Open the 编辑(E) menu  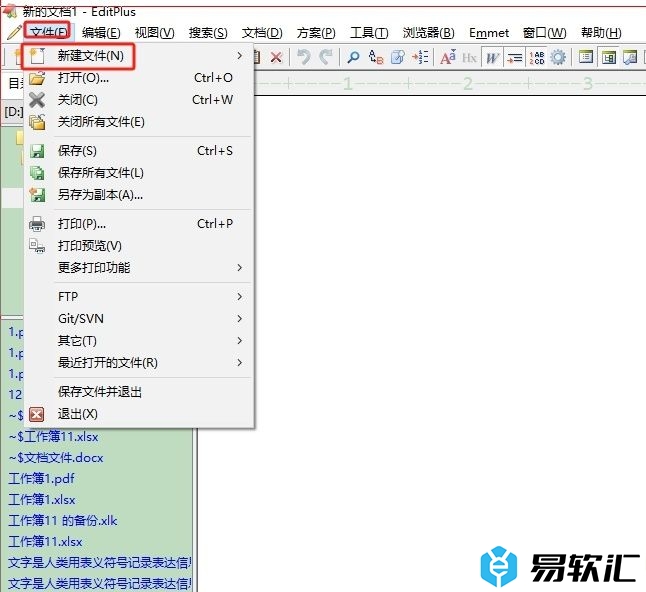tap(101, 33)
